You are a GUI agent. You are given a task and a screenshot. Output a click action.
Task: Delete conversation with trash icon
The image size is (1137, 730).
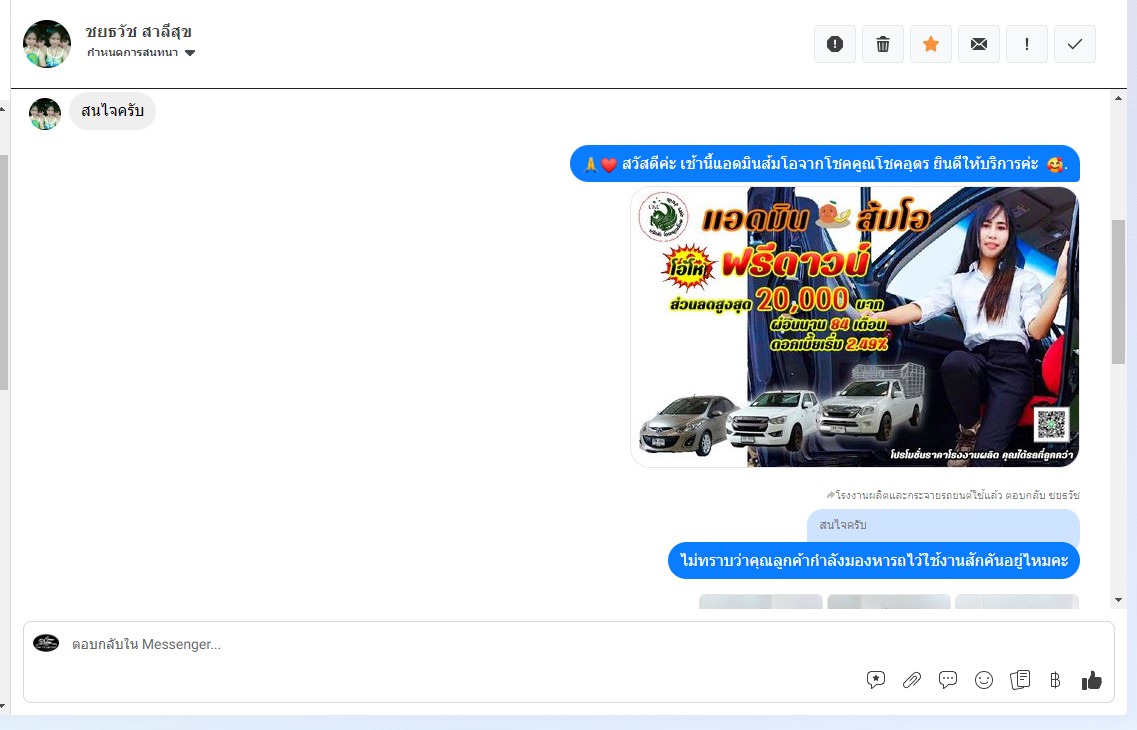pos(882,44)
